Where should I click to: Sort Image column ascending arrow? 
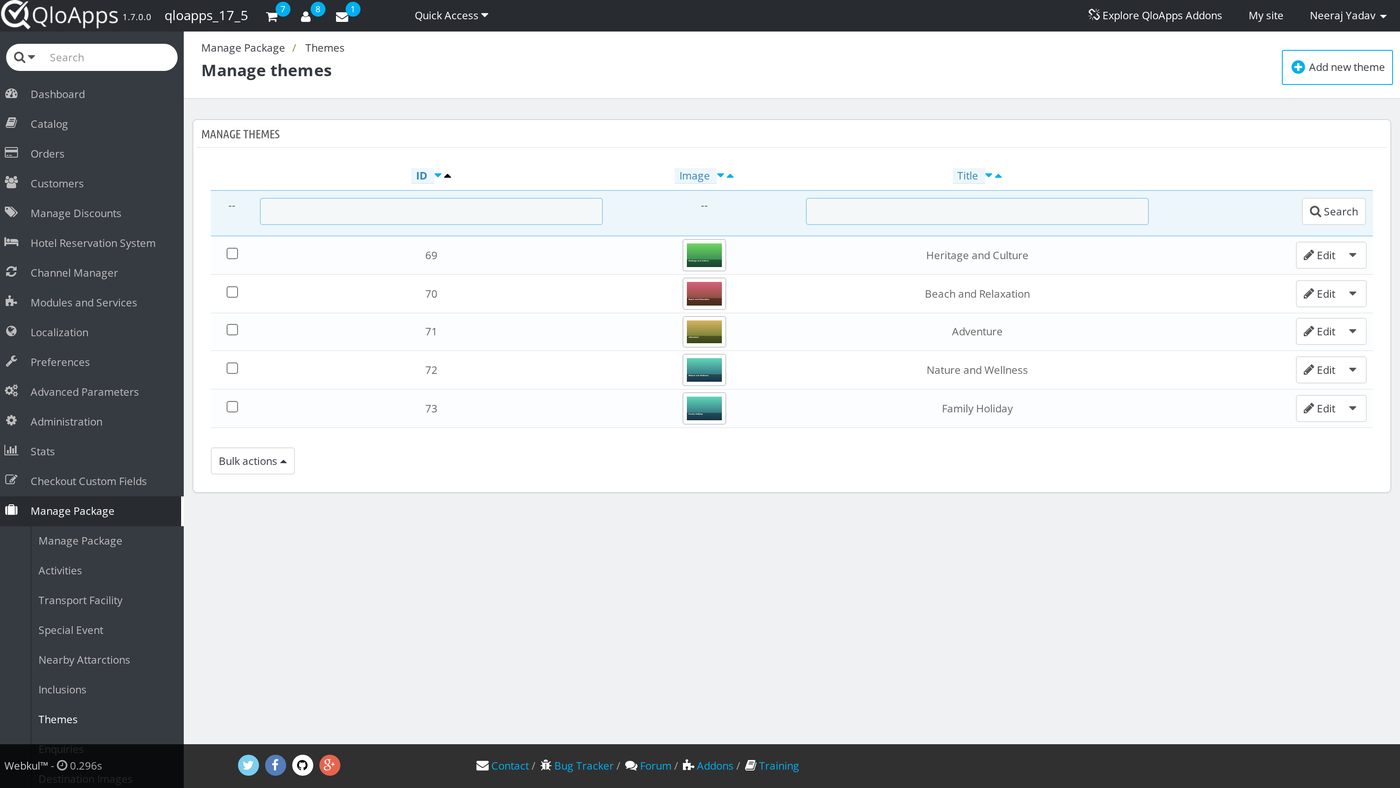(731, 176)
